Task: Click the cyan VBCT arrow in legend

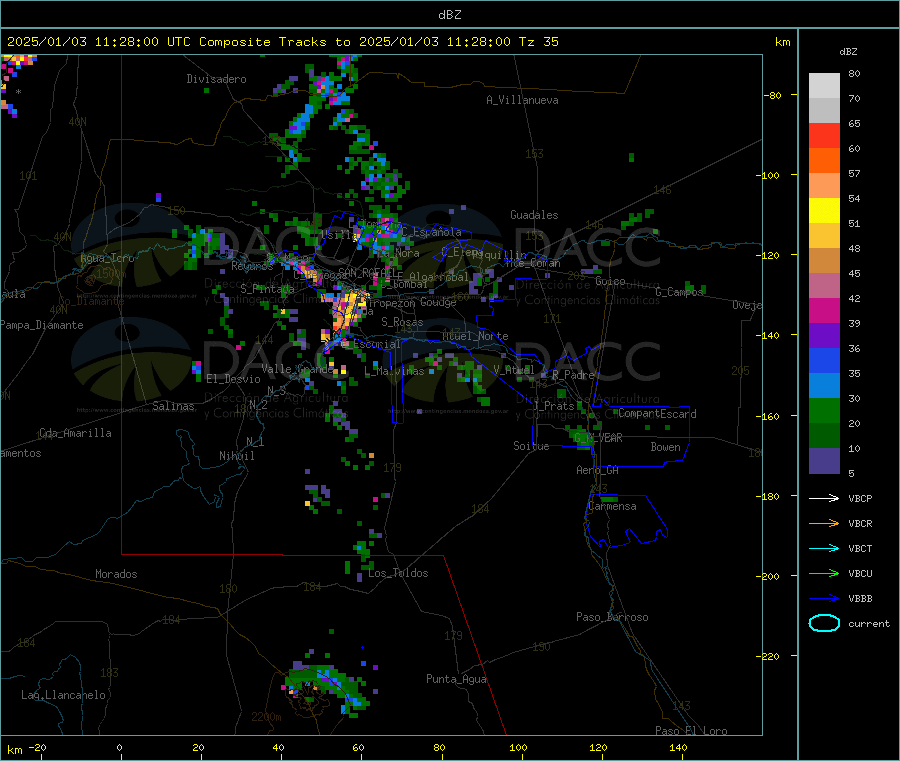Action: [824, 549]
